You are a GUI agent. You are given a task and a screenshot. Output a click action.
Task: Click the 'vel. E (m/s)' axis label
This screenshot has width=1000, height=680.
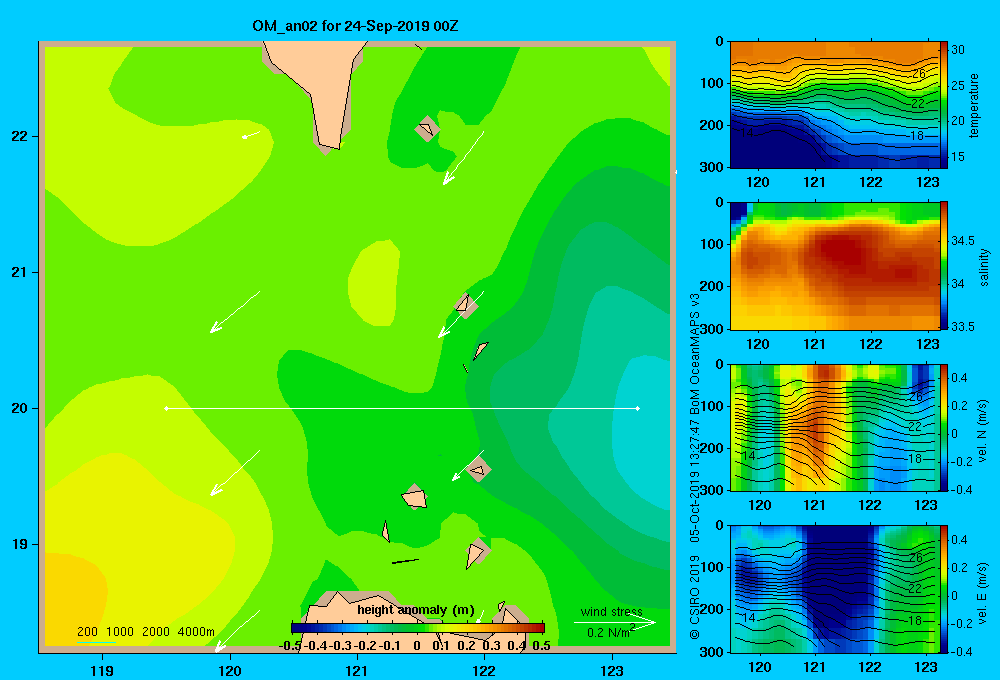click(x=983, y=593)
